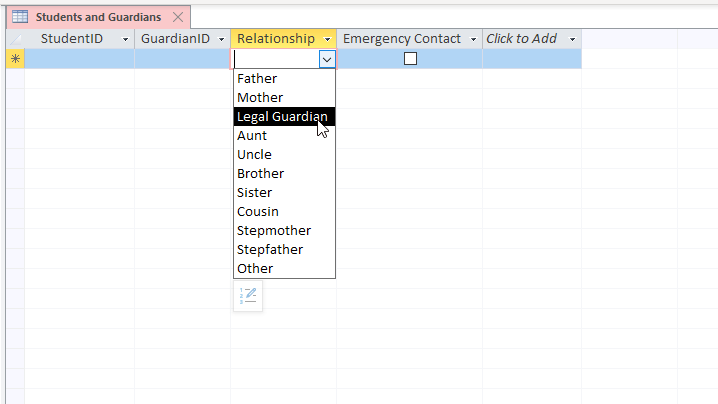Open the StudentID column filter arrow
This screenshot has width=718, height=404.
(125, 39)
